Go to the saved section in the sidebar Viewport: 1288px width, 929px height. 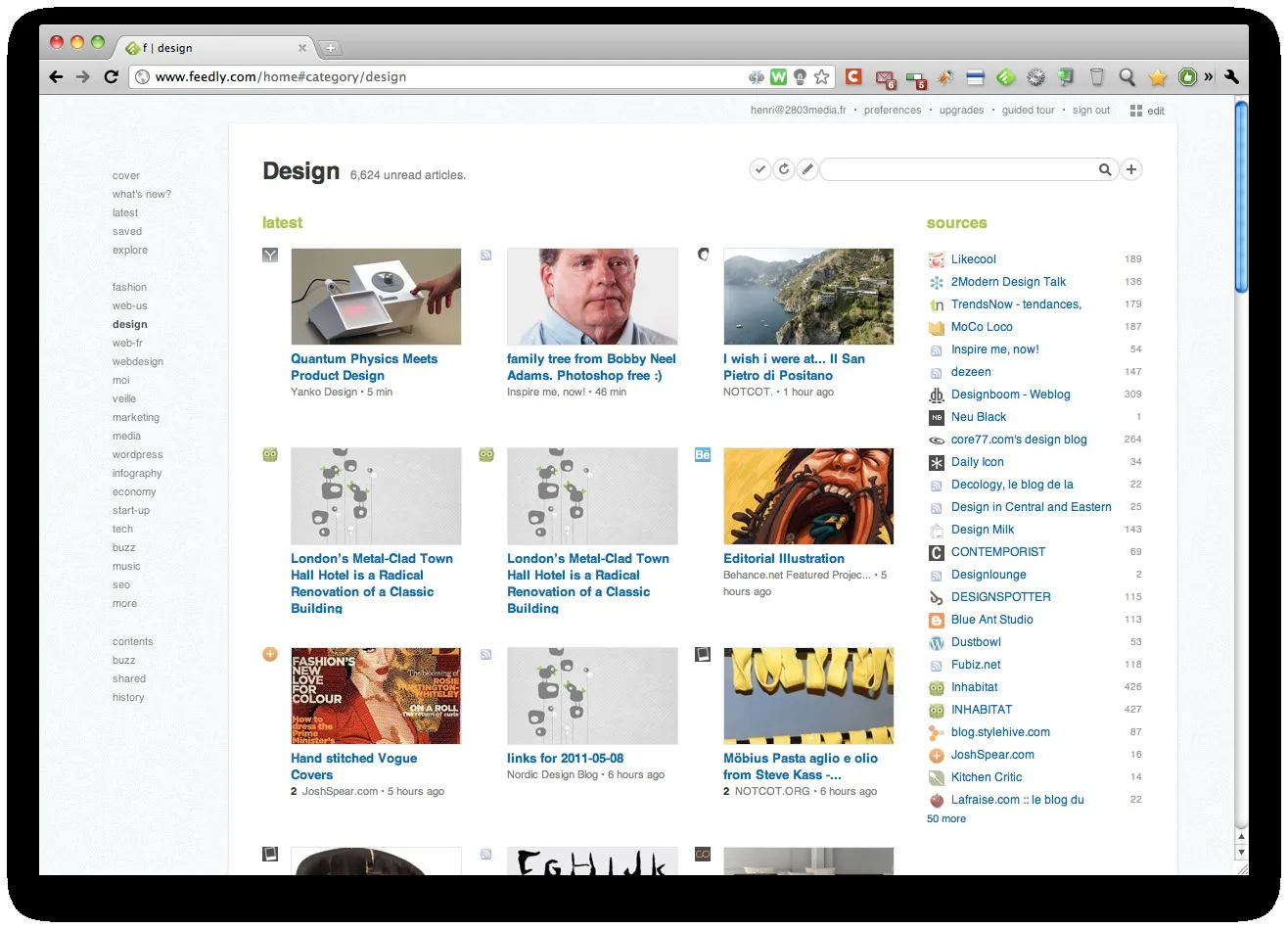(127, 231)
